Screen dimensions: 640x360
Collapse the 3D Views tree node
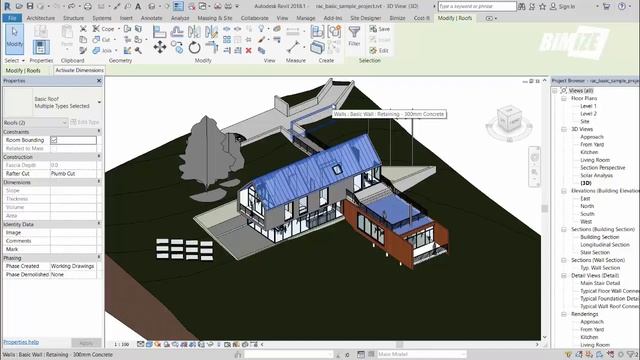coord(564,129)
